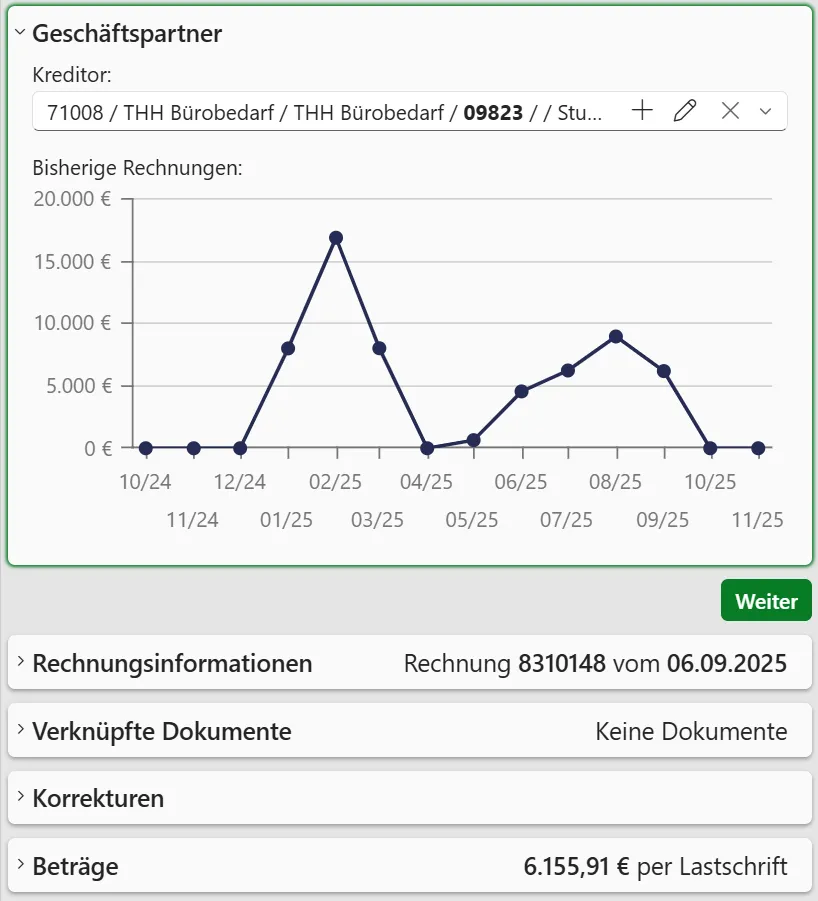Click inside the Kreditor input field
818x901 pixels.
coord(300,111)
